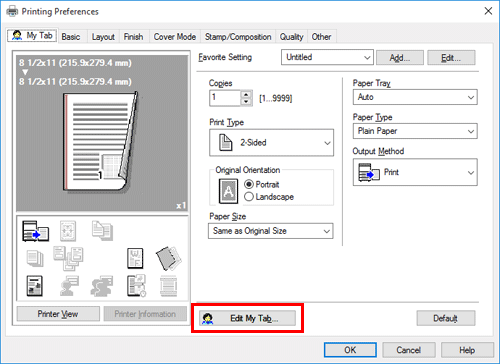
Task: Expand the Paper Size dropdown
Action: click(271, 231)
